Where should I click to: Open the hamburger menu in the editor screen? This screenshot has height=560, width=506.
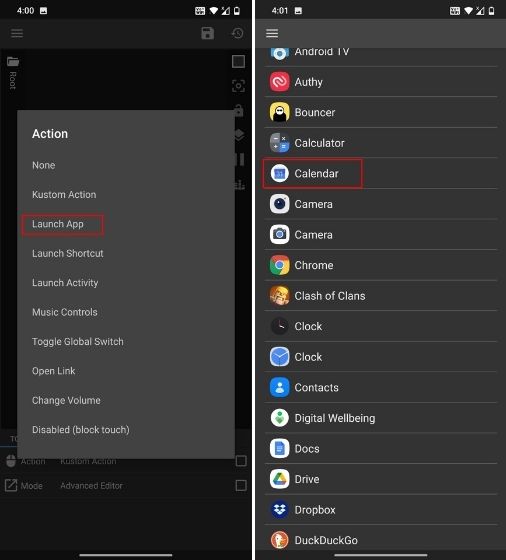coord(17,33)
